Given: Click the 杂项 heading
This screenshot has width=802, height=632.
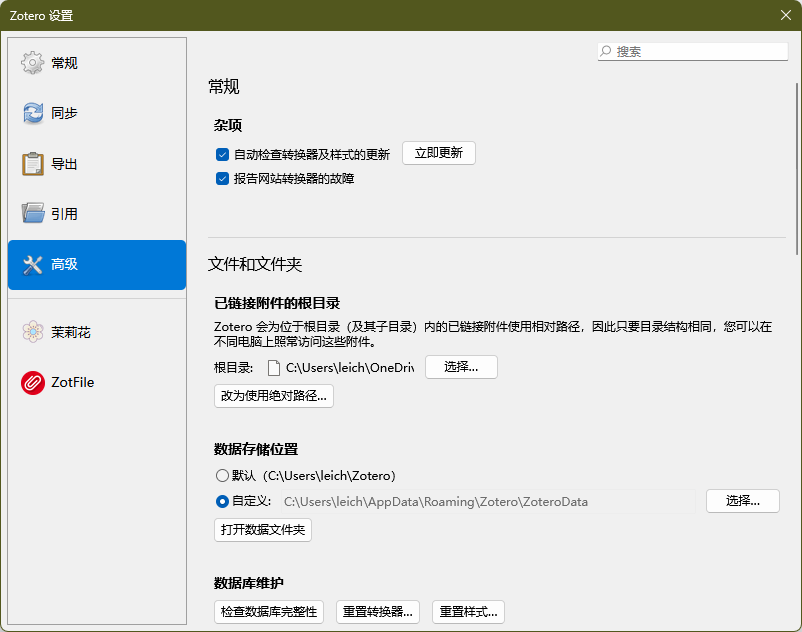Looking at the screenshot, I should 228,125.
